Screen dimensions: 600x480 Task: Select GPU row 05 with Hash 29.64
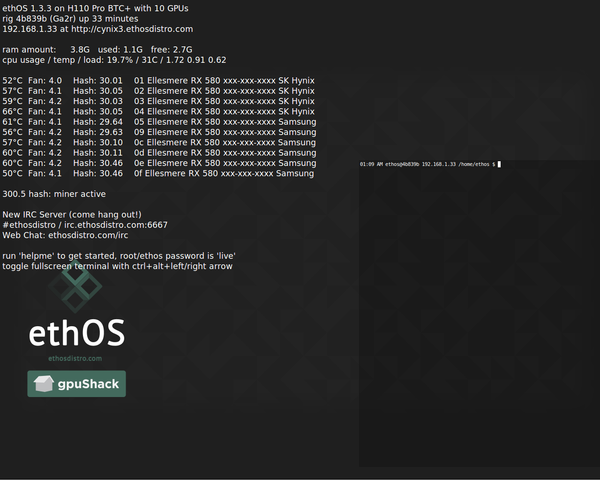click(x=159, y=122)
